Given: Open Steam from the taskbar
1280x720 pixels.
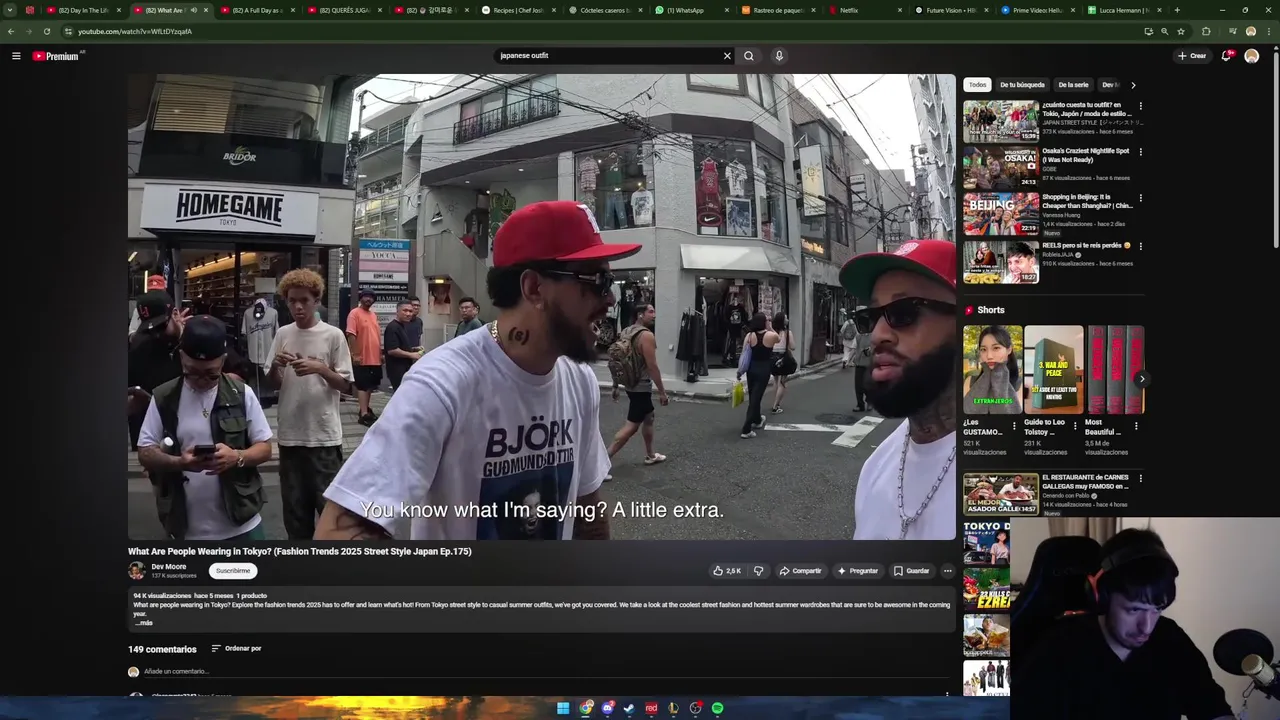Looking at the screenshot, I should (629, 708).
